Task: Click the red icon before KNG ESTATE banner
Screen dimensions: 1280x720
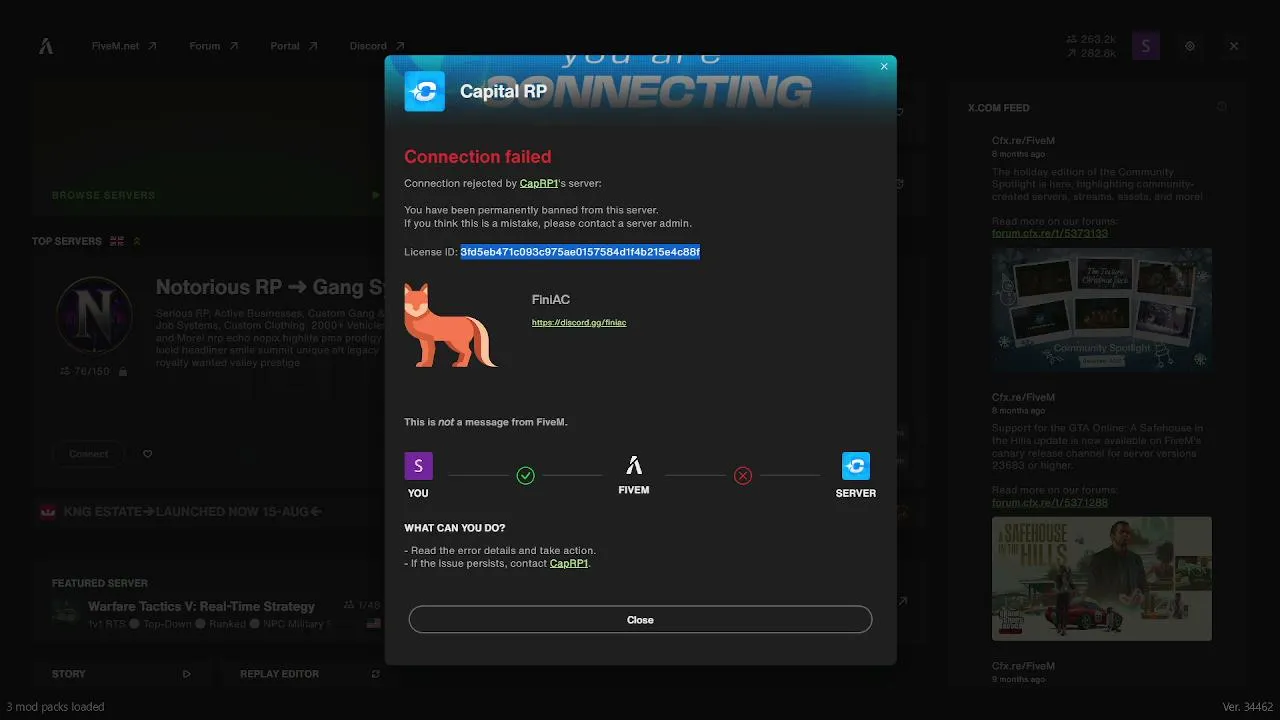Action: point(47,512)
